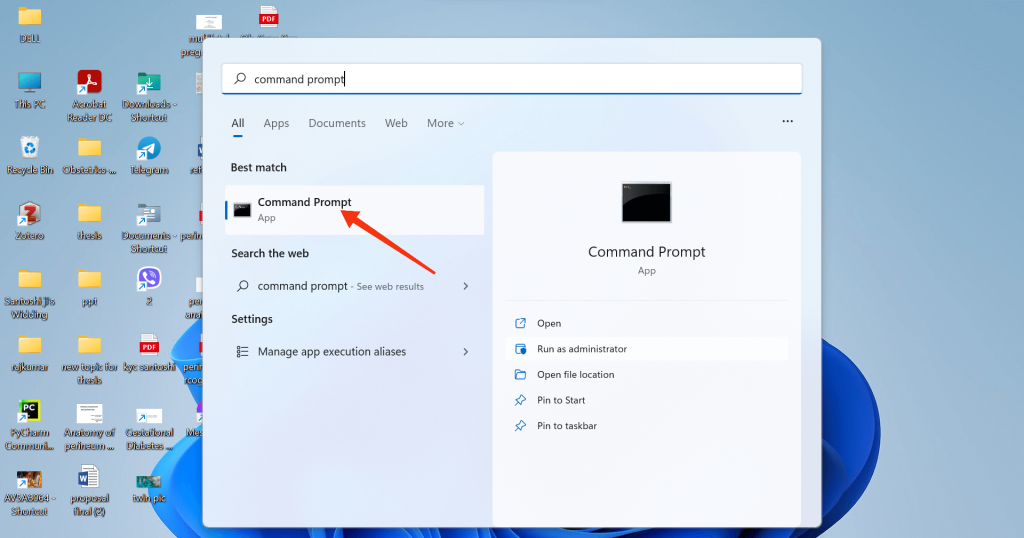Open the three-dot options menu
This screenshot has width=1024, height=538.
[788, 121]
